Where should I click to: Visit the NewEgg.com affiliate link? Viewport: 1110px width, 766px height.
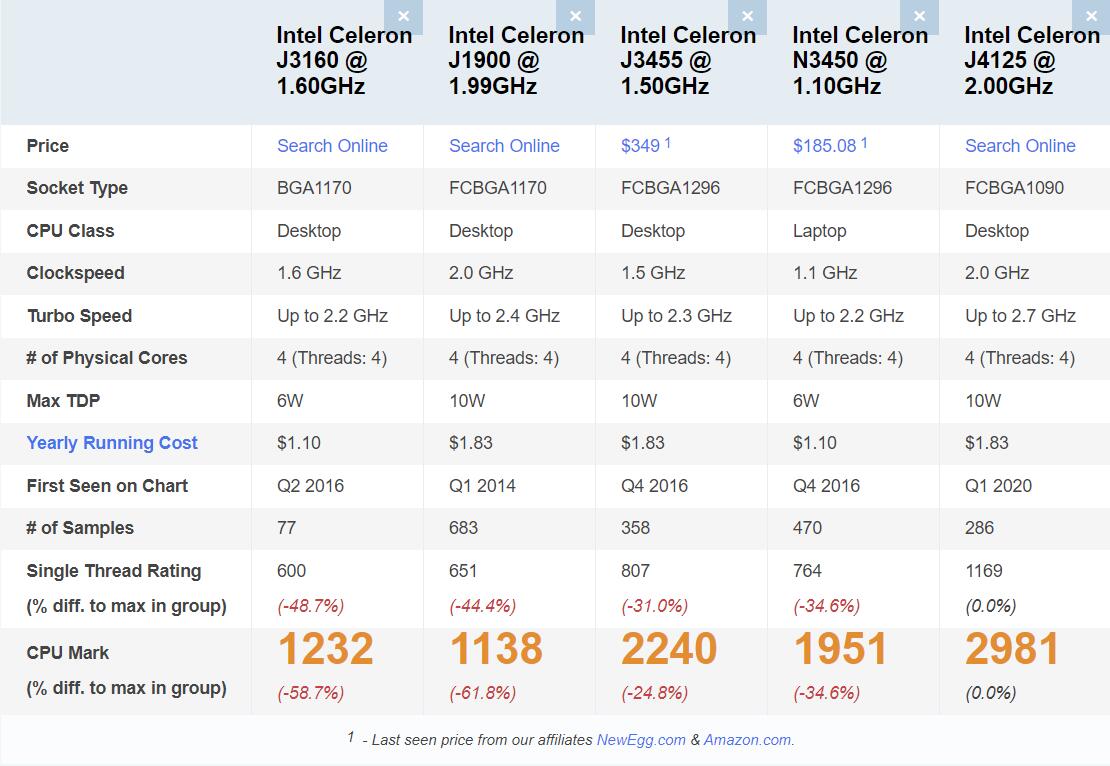click(x=641, y=740)
